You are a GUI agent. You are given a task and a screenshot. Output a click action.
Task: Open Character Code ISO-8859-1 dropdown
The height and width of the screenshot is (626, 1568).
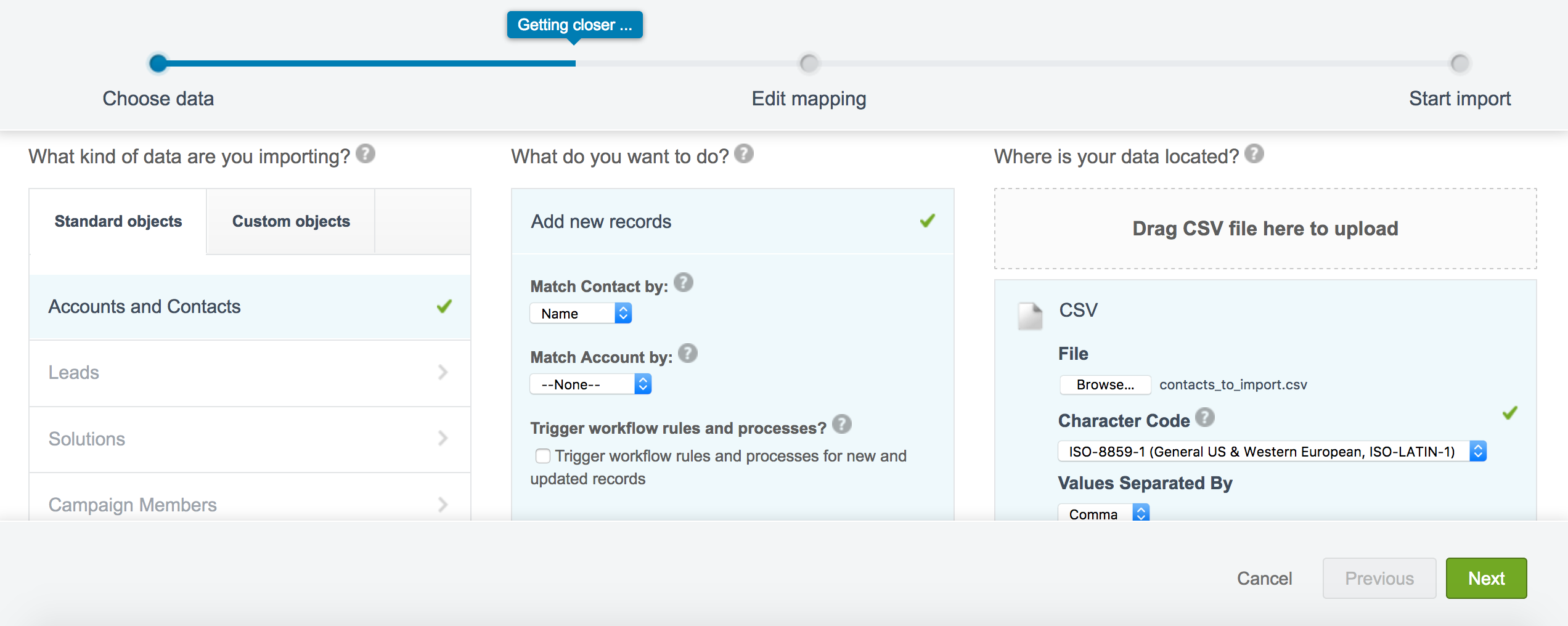pyautogui.click(x=1272, y=452)
